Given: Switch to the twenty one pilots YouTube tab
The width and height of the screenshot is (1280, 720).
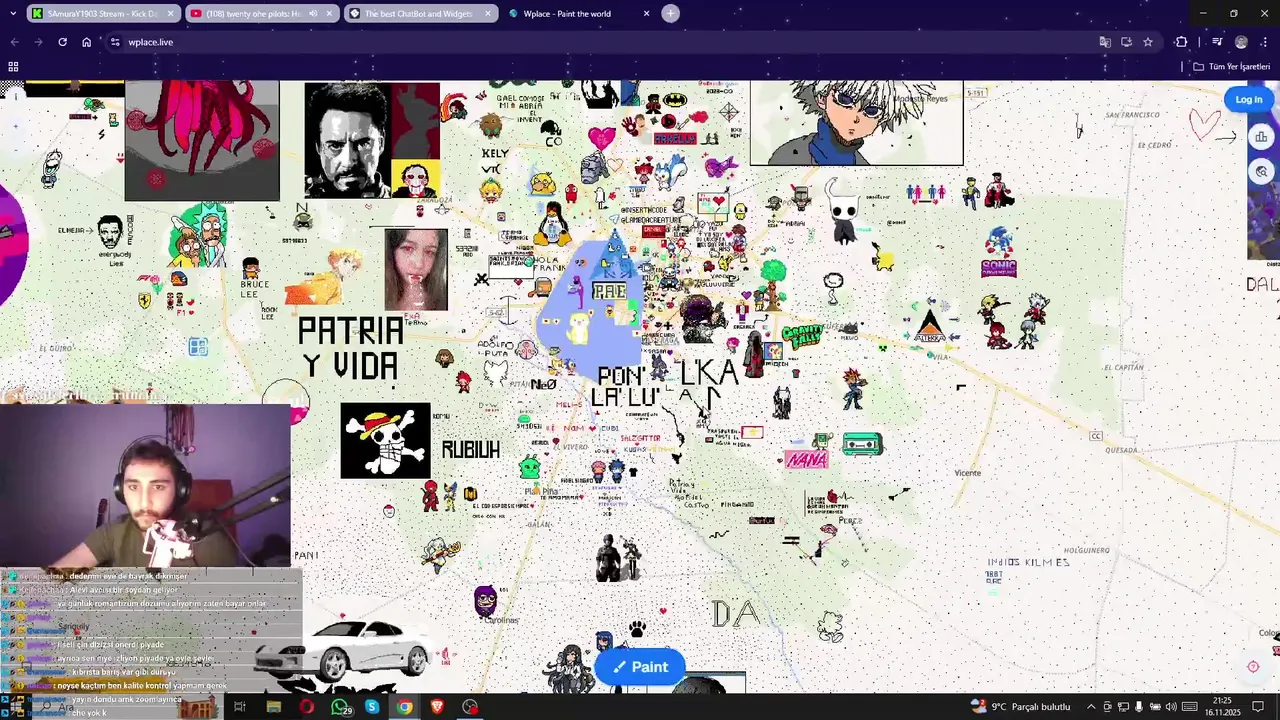Looking at the screenshot, I should (262, 14).
